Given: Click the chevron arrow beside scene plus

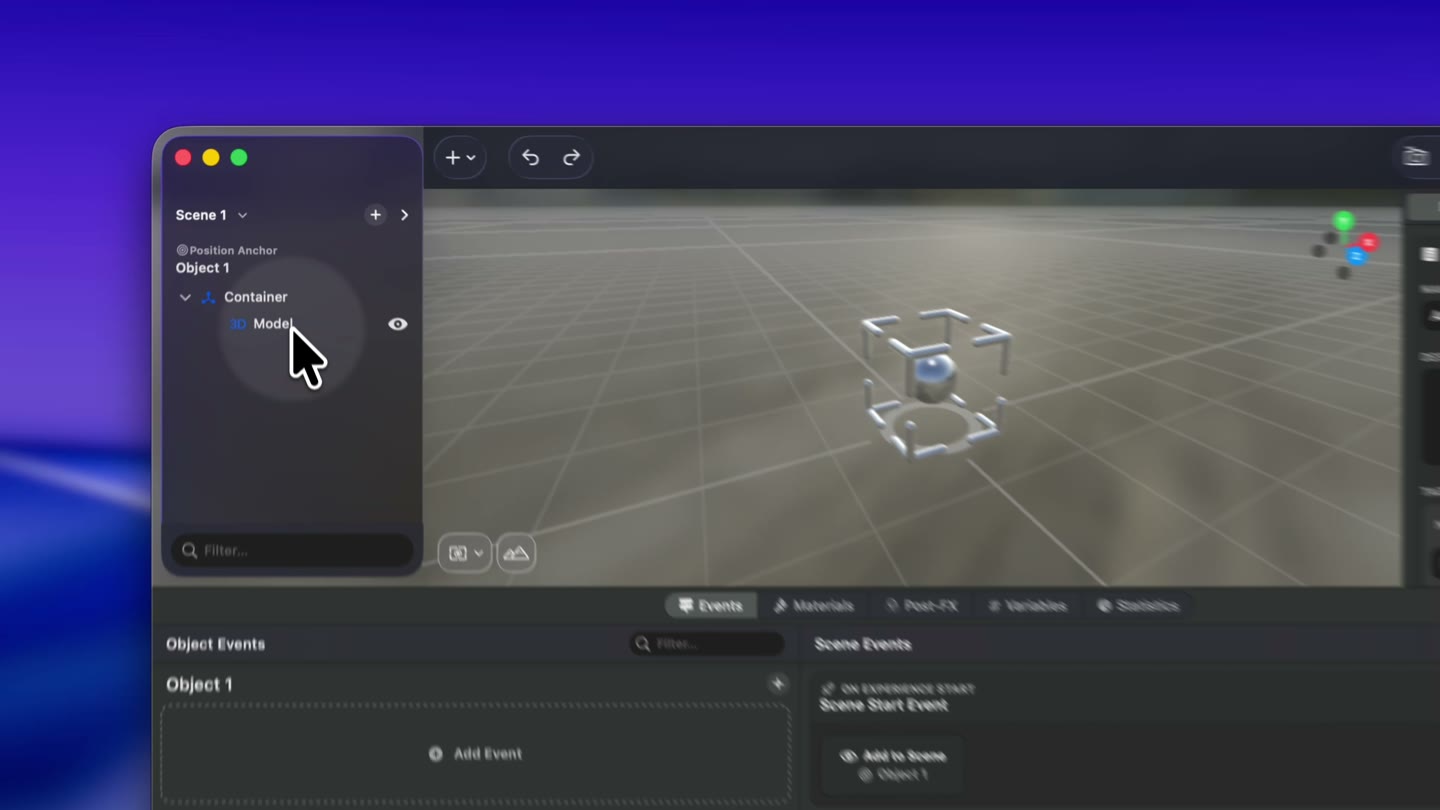Looking at the screenshot, I should click(404, 215).
